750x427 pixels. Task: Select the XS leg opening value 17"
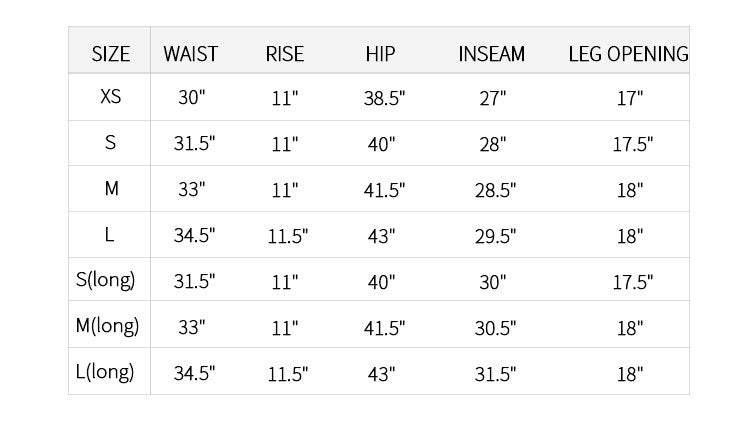[x=630, y=99]
